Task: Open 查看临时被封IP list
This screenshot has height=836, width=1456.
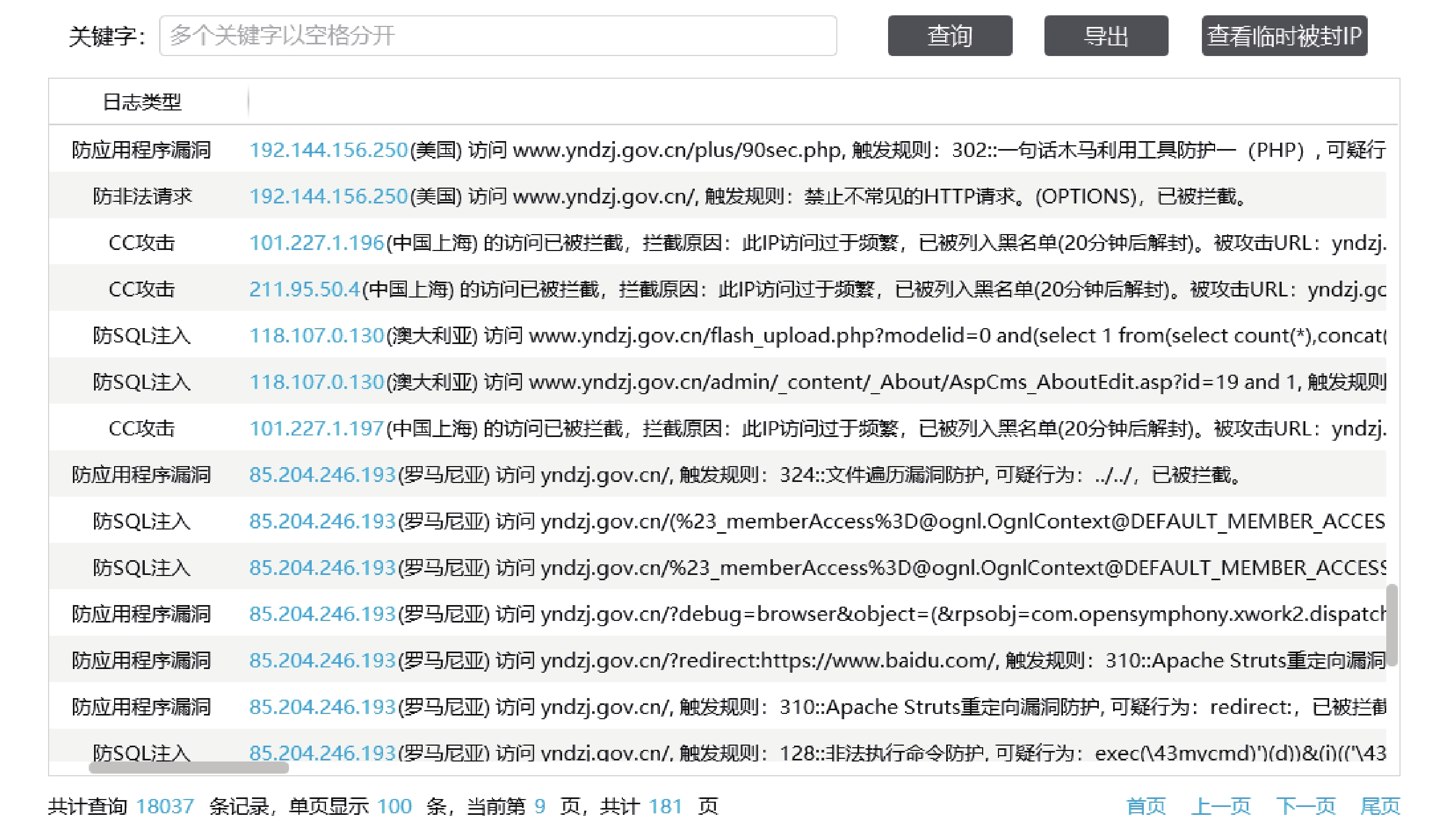Action: pos(1284,35)
